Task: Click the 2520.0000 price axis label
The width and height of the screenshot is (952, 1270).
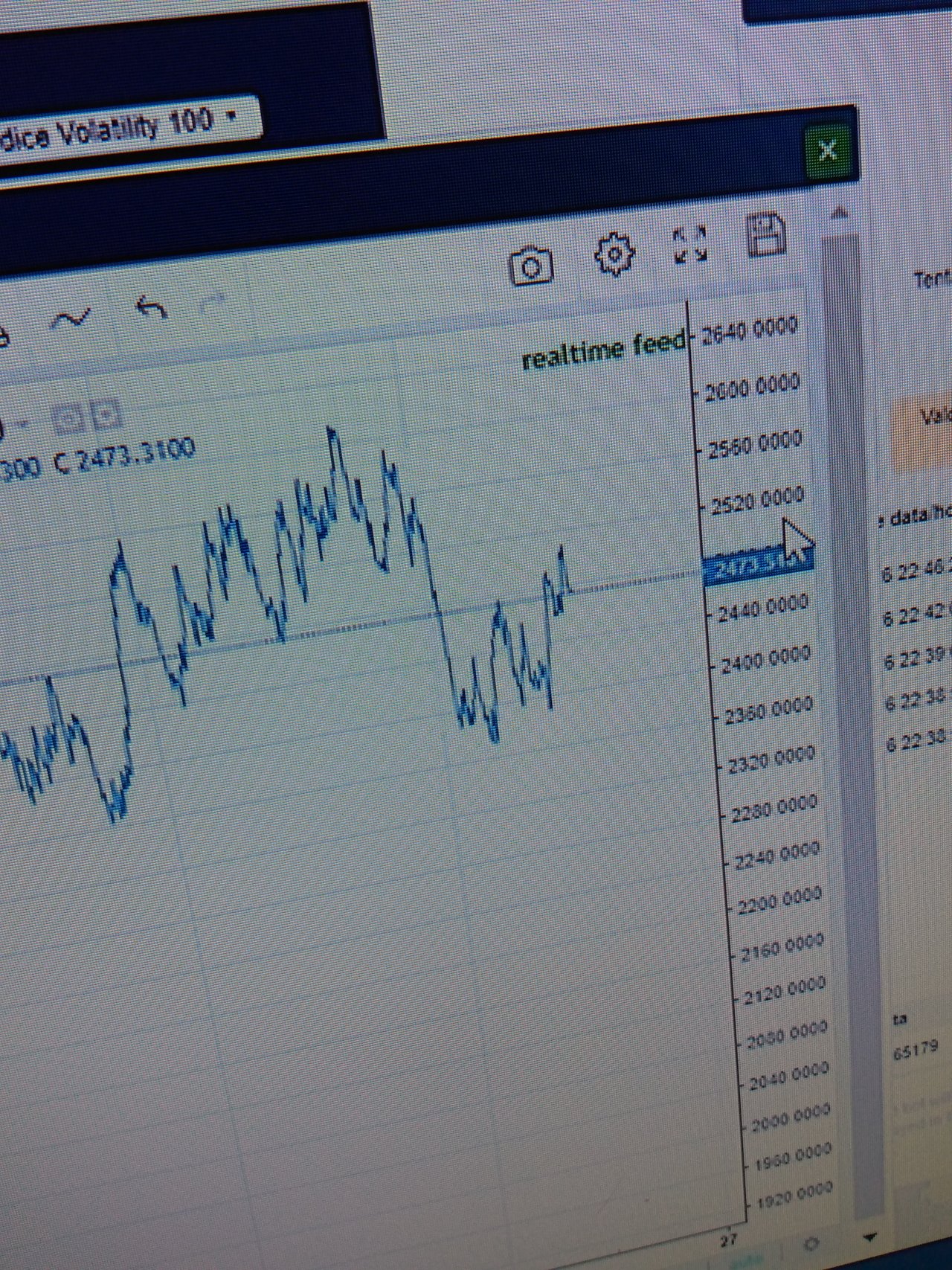Action: tap(757, 500)
